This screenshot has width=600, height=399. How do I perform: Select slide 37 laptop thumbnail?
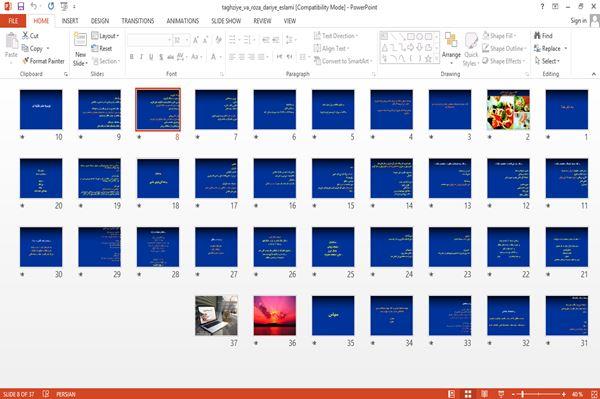(x=216, y=316)
